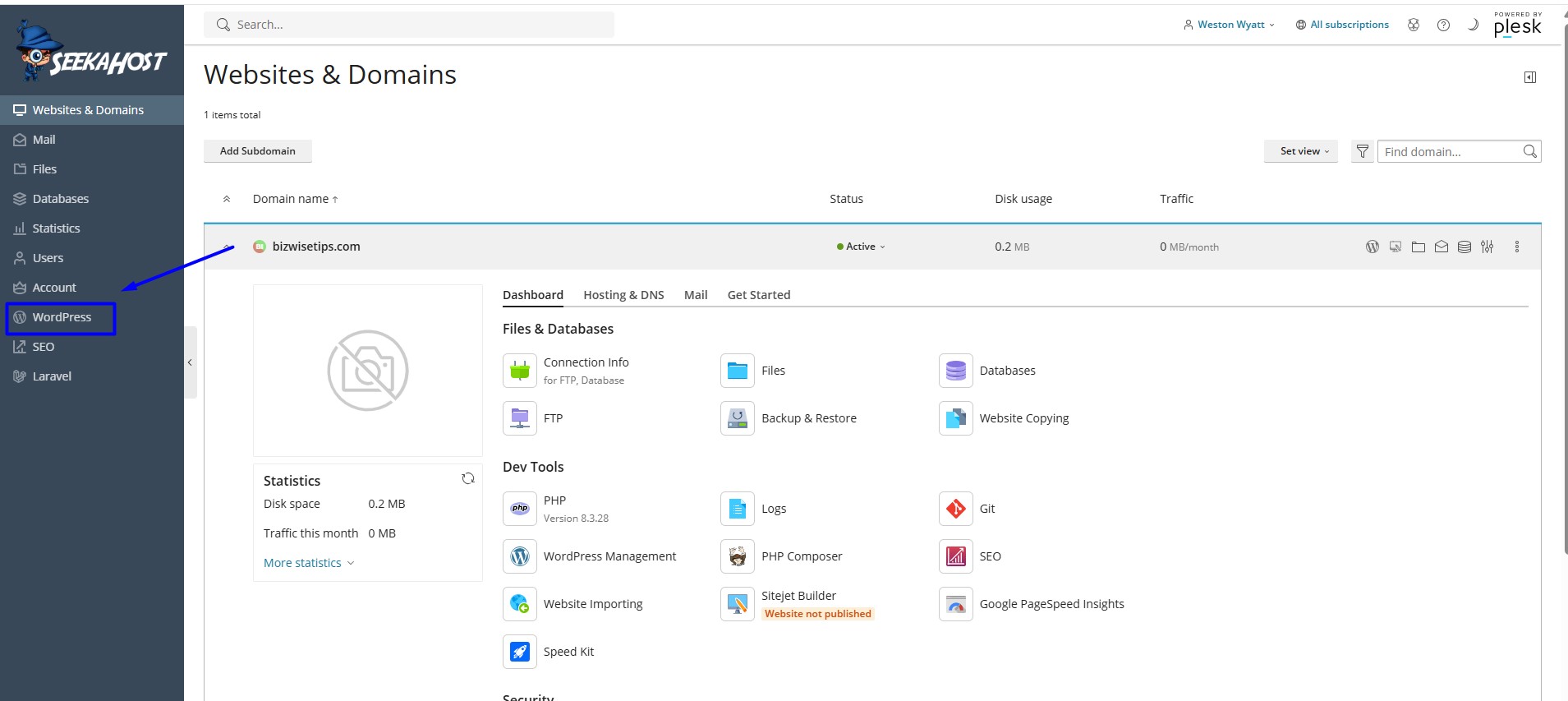
Task: Open WordPress Management tile
Action: pyautogui.click(x=590, y=556)
